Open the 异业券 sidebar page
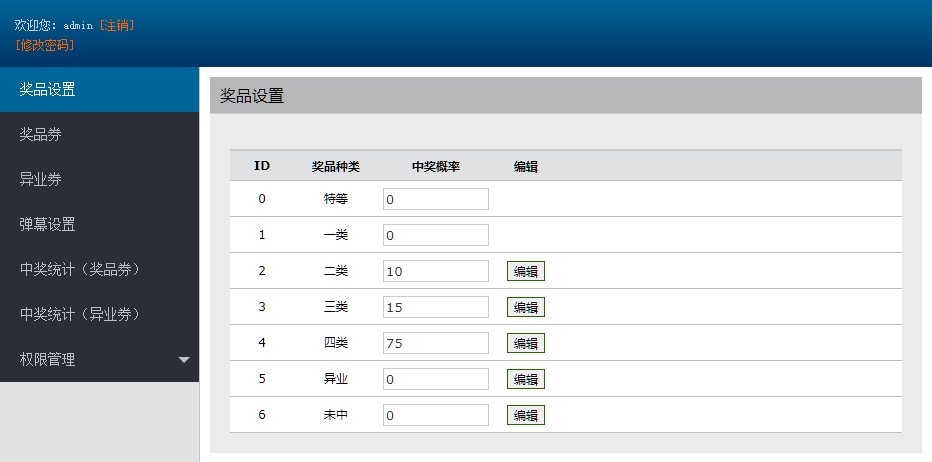The image size is (932, 462). pyautogui.click(x=99, y=180)
